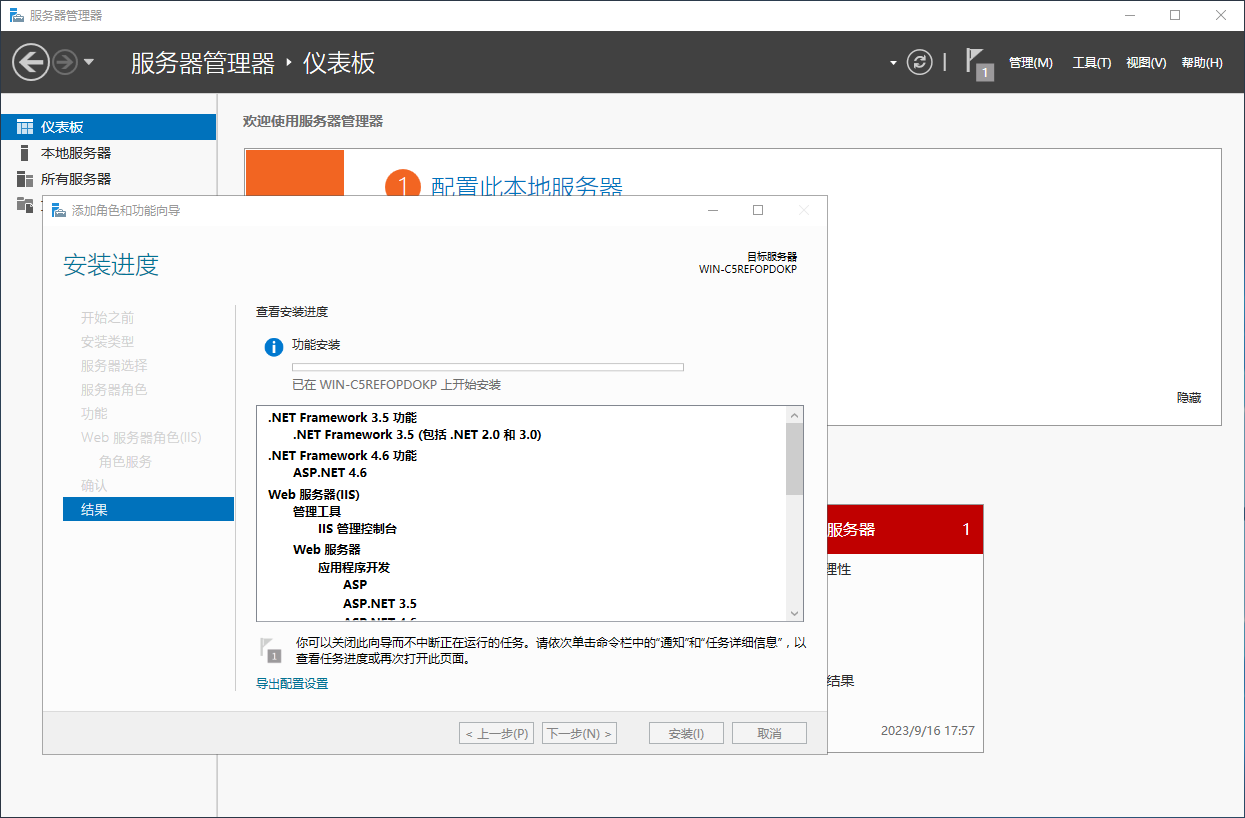Image resolution: width=1245 pixels, height=818 pixels.
Task: Click the 下一步(N) button
Action: [x=579, y=733]
